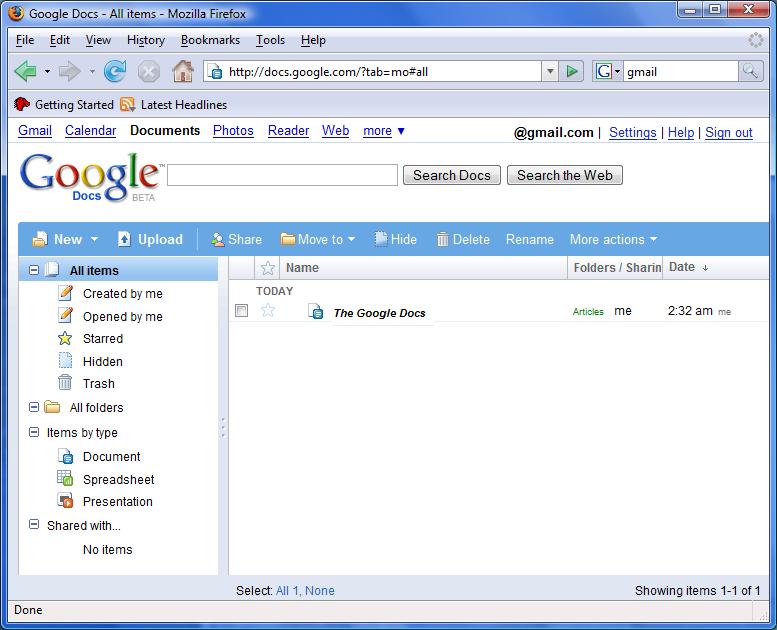
Task: Click the Sign out link
Action: point(728,133)
